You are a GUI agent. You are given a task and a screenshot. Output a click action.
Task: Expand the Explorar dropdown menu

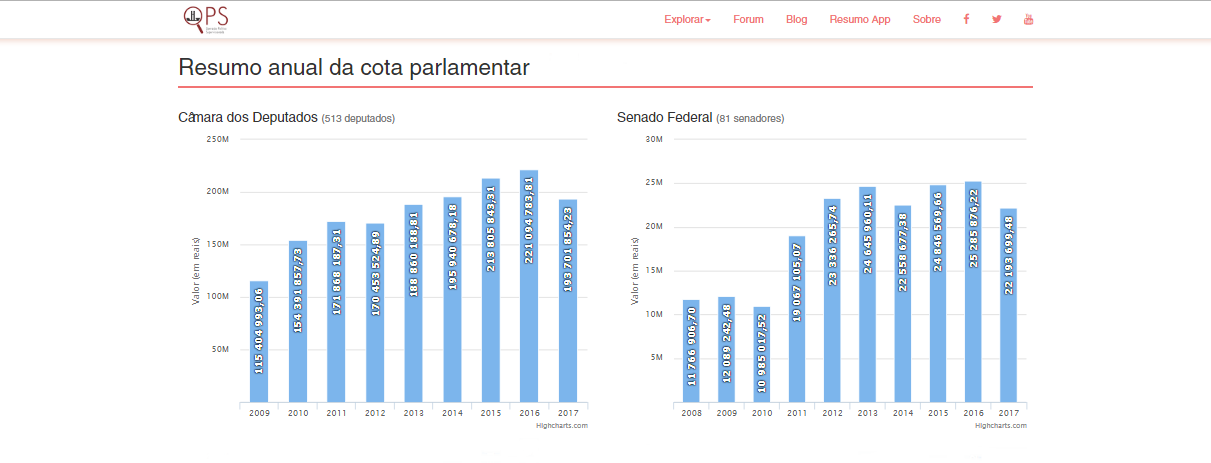(687, 19)
